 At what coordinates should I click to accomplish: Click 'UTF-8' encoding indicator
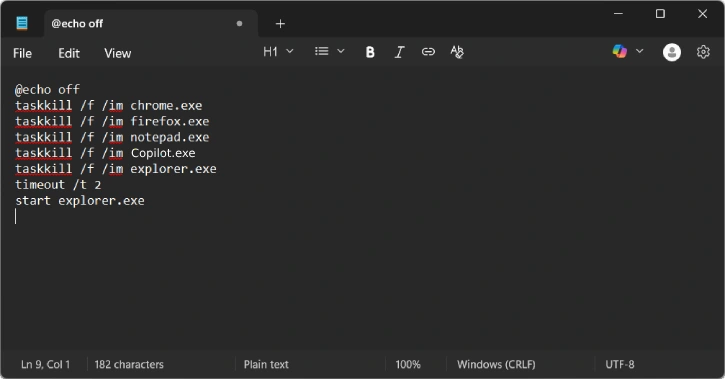tap(620, 364)
